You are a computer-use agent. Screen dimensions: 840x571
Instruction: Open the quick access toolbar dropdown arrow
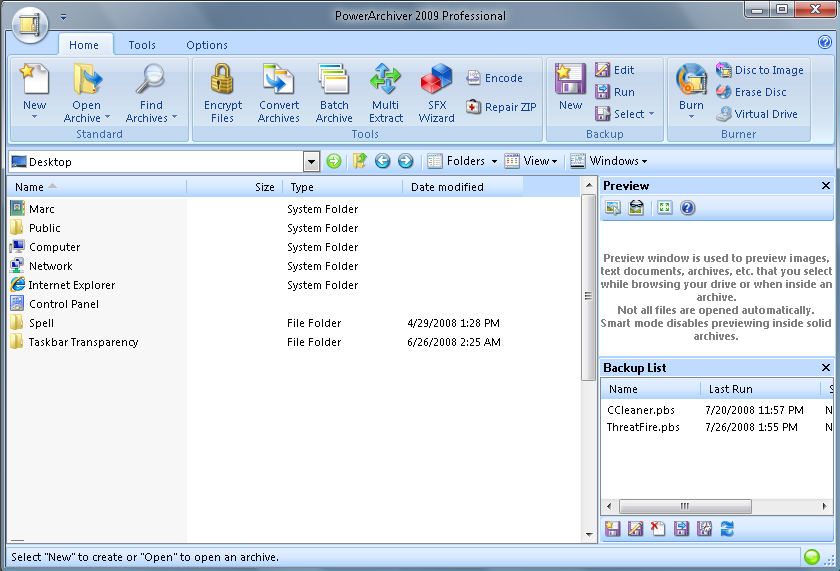coord(63,17)
